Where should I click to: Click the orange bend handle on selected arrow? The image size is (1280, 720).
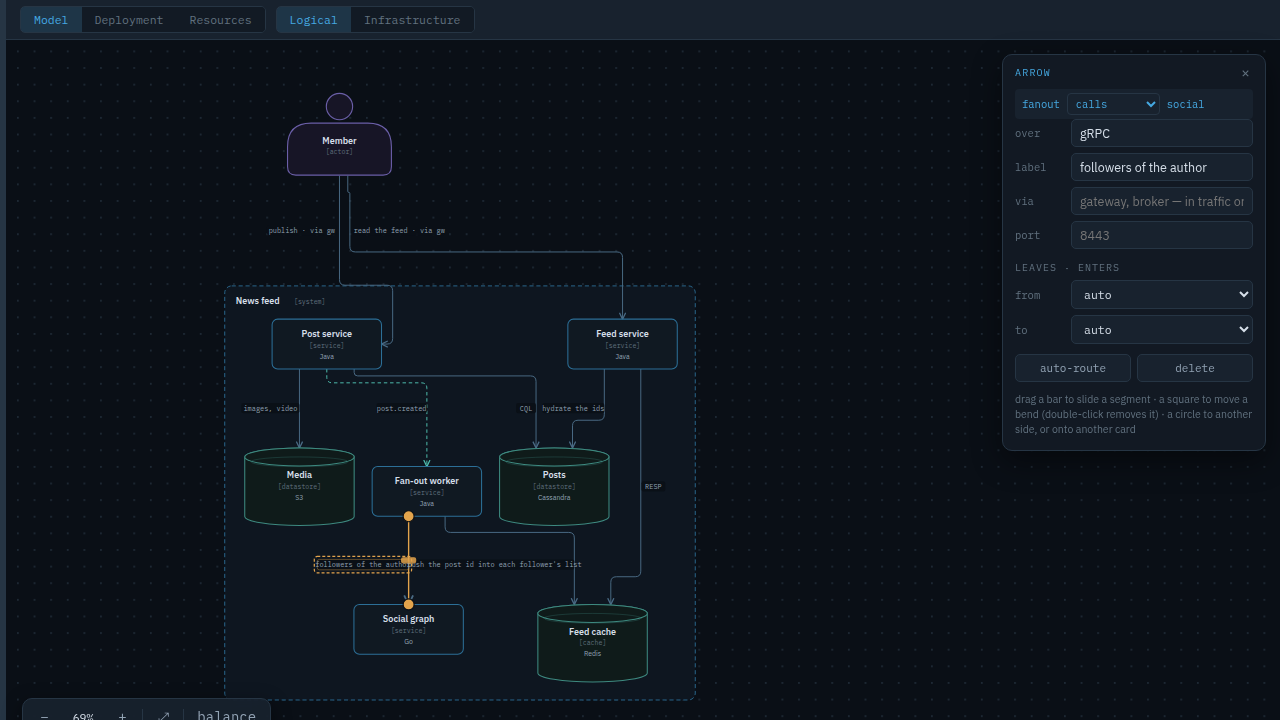pyautogui.click(x=408, y=560)
